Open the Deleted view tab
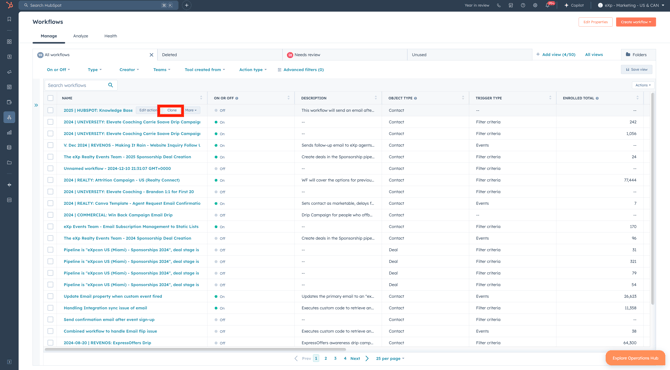 click(220, 55)
